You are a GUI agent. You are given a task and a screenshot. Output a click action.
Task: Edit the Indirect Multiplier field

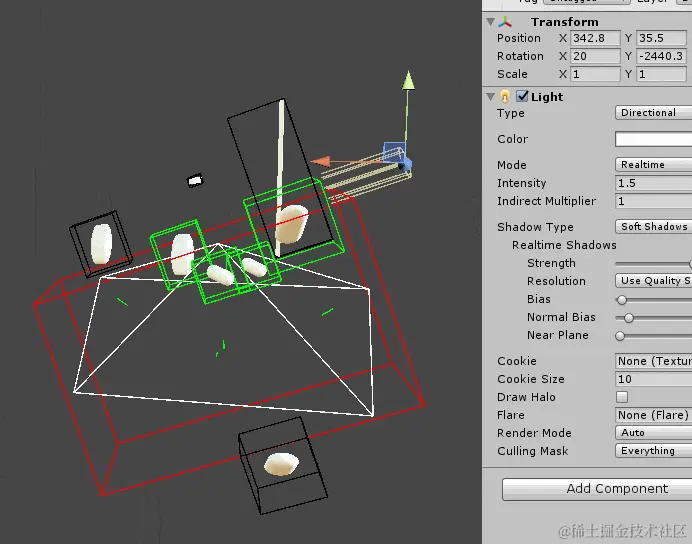(x=653, y=201)
